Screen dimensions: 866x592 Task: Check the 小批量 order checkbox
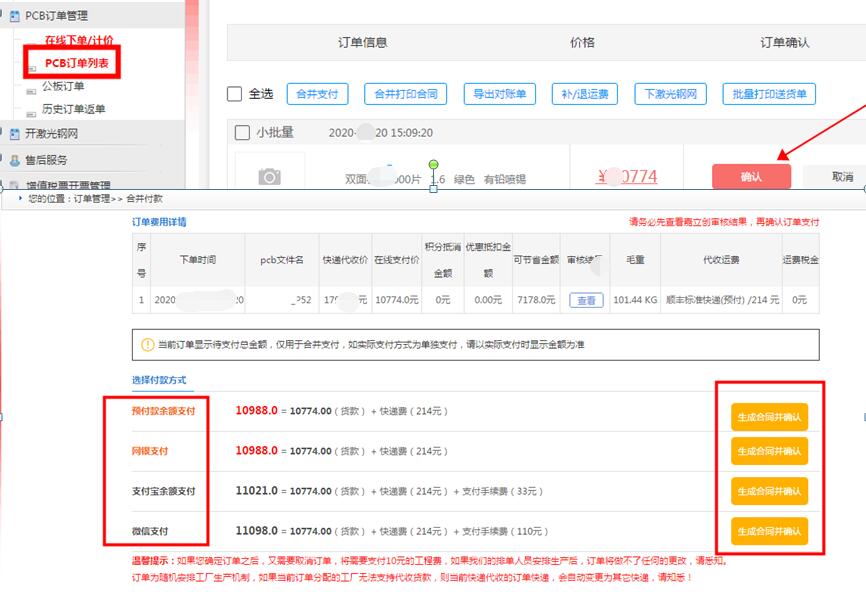[x=242, y=132]
